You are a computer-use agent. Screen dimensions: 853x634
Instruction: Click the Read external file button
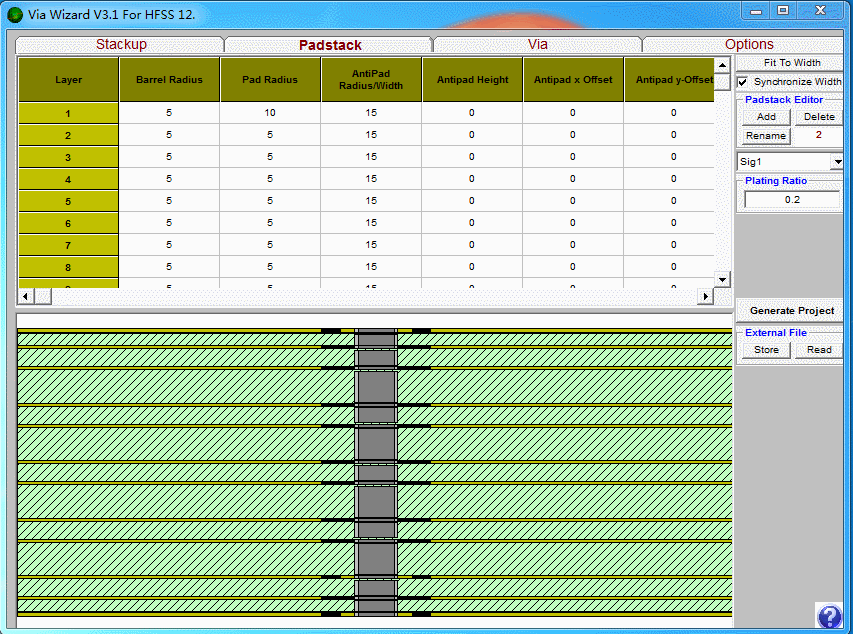(819, 349)
